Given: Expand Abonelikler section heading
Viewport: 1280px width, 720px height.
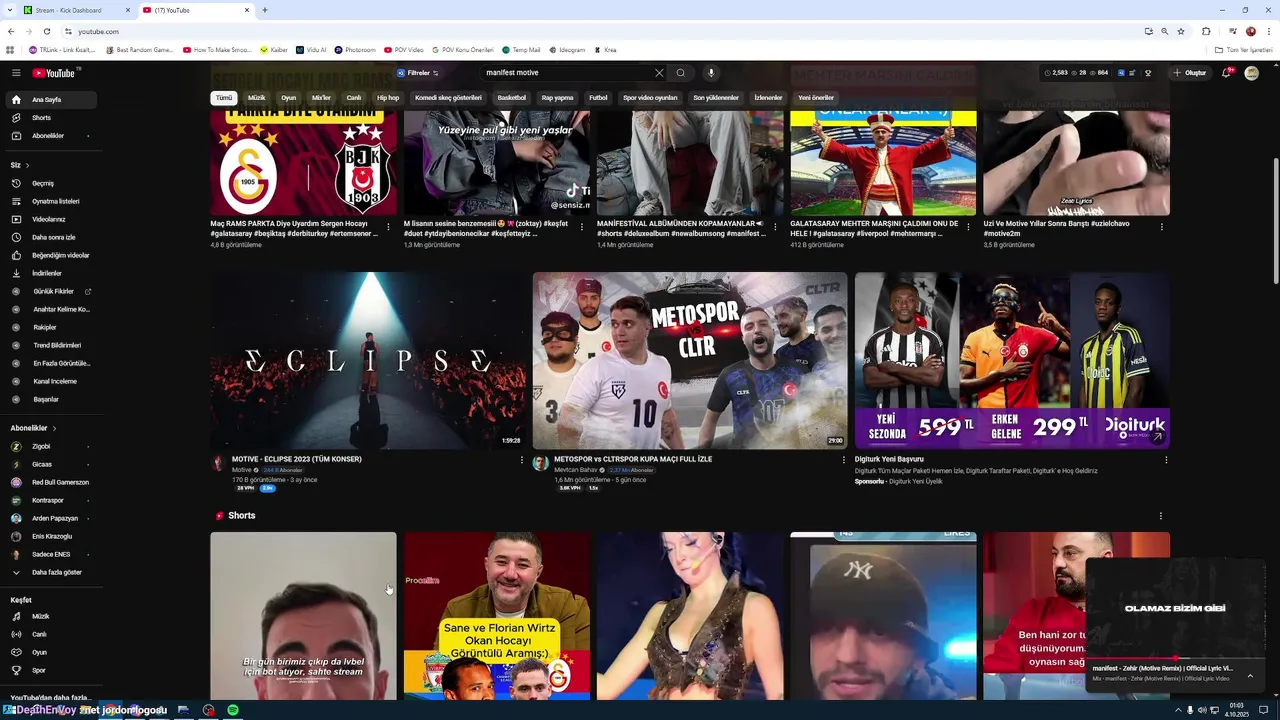Looking at the screenshot, I should 34,428.
